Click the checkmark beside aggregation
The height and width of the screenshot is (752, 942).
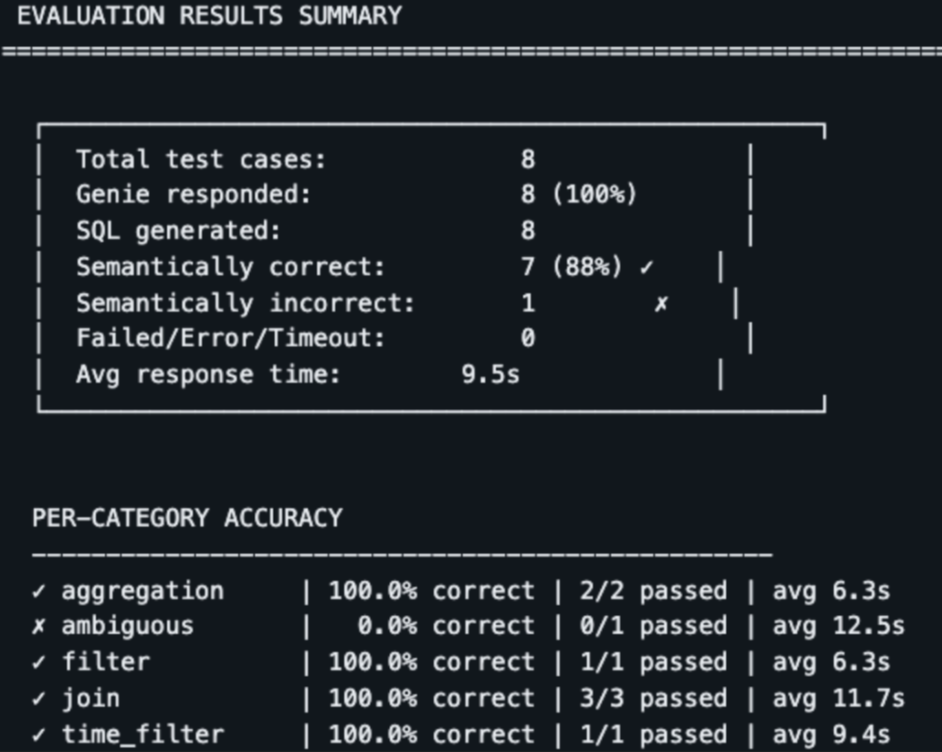39,592
